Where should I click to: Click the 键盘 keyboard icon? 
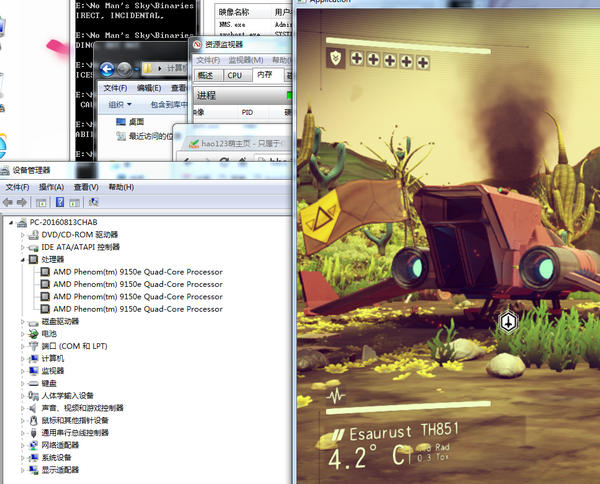click(34, 383)
